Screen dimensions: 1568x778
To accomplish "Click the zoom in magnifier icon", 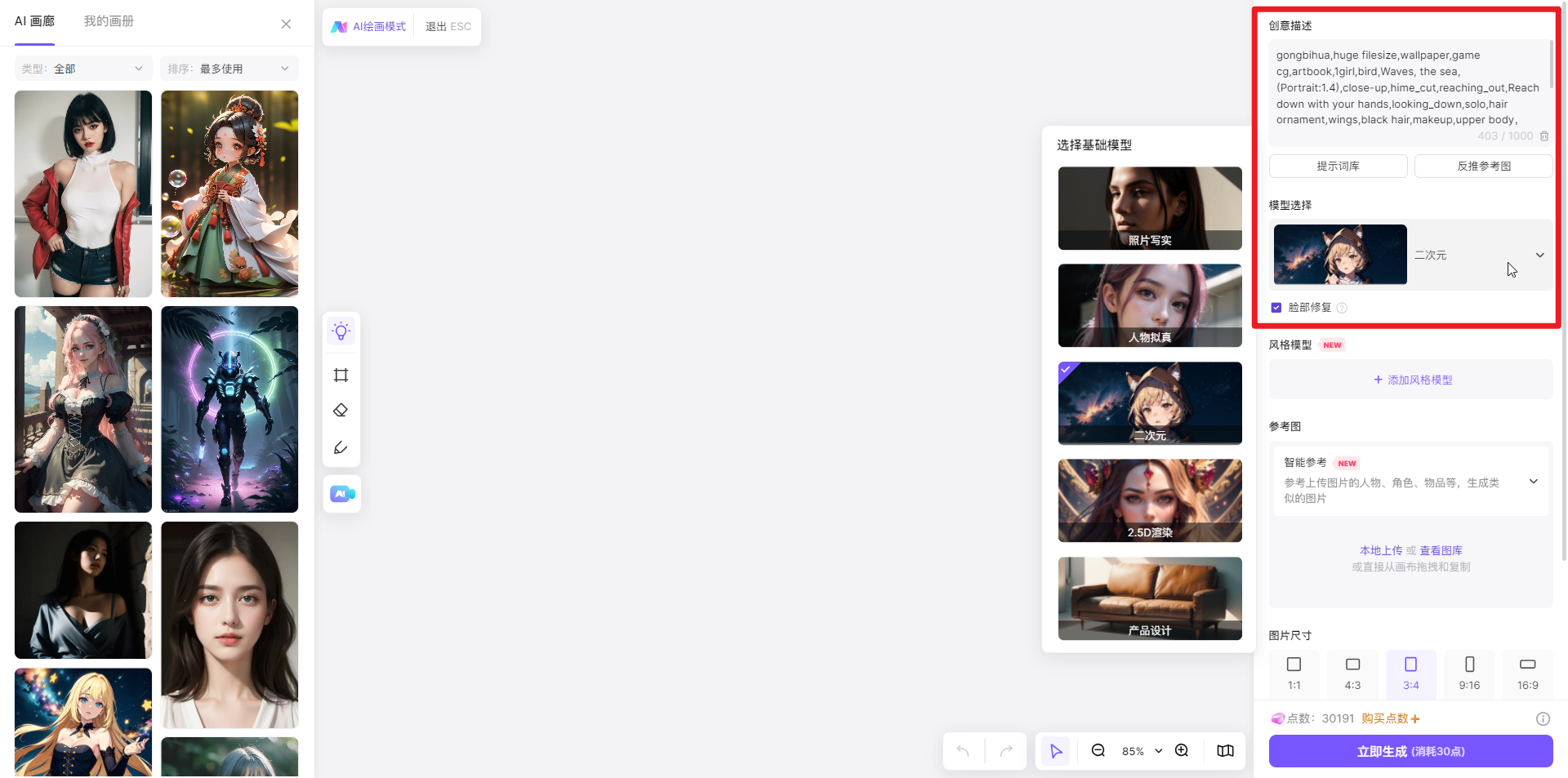I will coord(1182,751).
